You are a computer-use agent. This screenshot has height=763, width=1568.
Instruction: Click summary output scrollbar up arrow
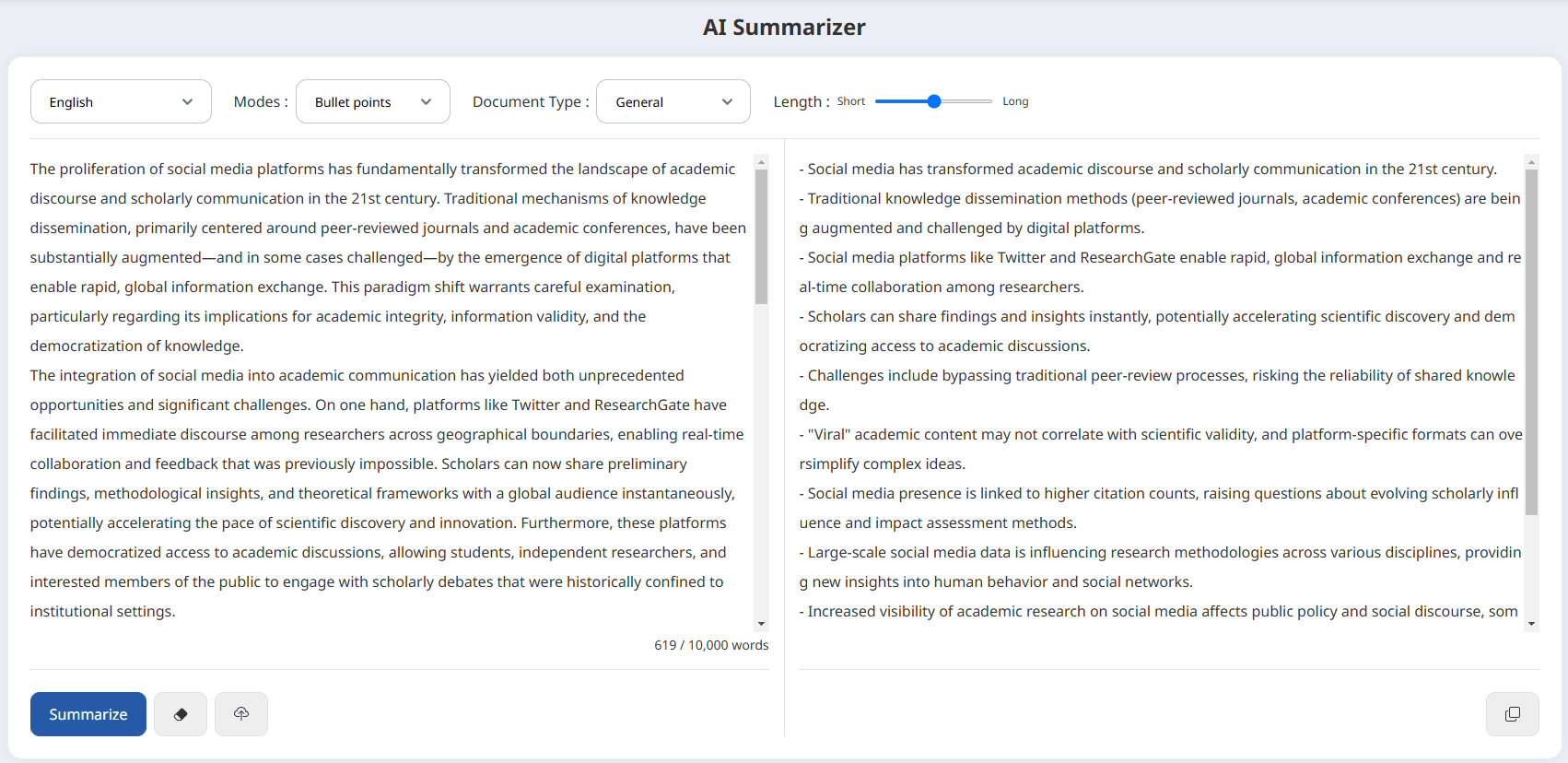pyautogui.click(x=1531, y=162)
